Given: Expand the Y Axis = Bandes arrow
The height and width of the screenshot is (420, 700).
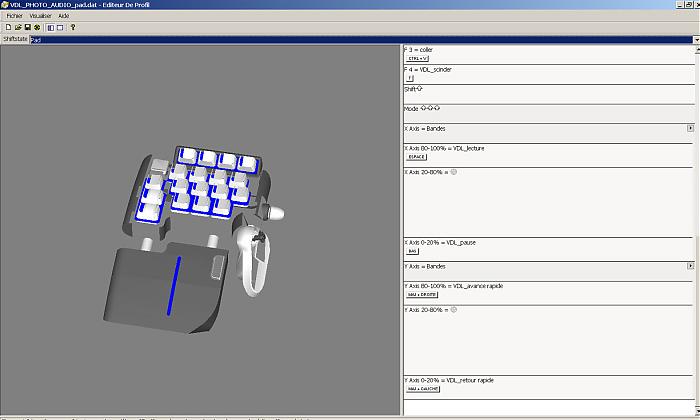Looking at the screenshot, I should point(690,266).
